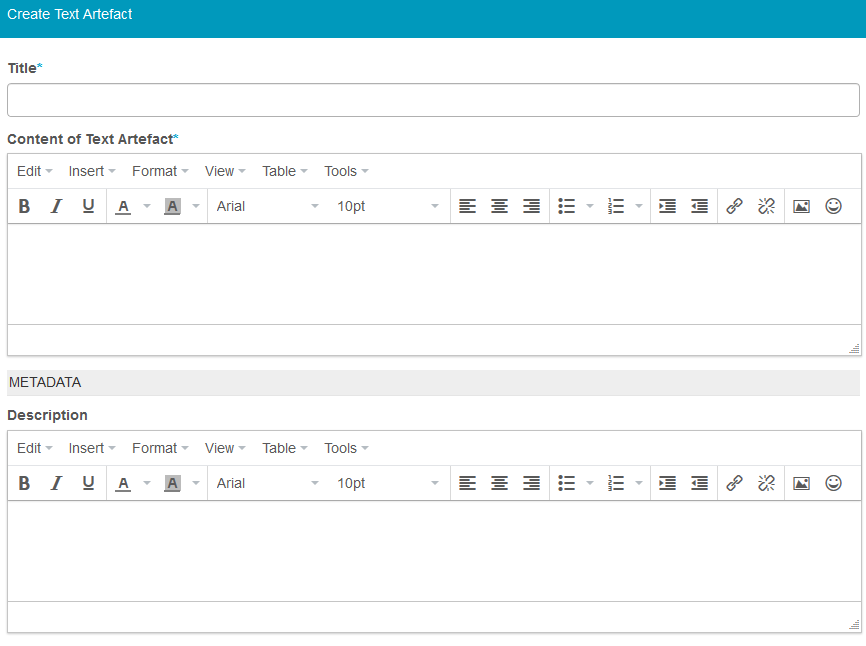This screenshot has width=866, height=646.
Task: Open the Table menu in Description editor
Action: point(285,448)
